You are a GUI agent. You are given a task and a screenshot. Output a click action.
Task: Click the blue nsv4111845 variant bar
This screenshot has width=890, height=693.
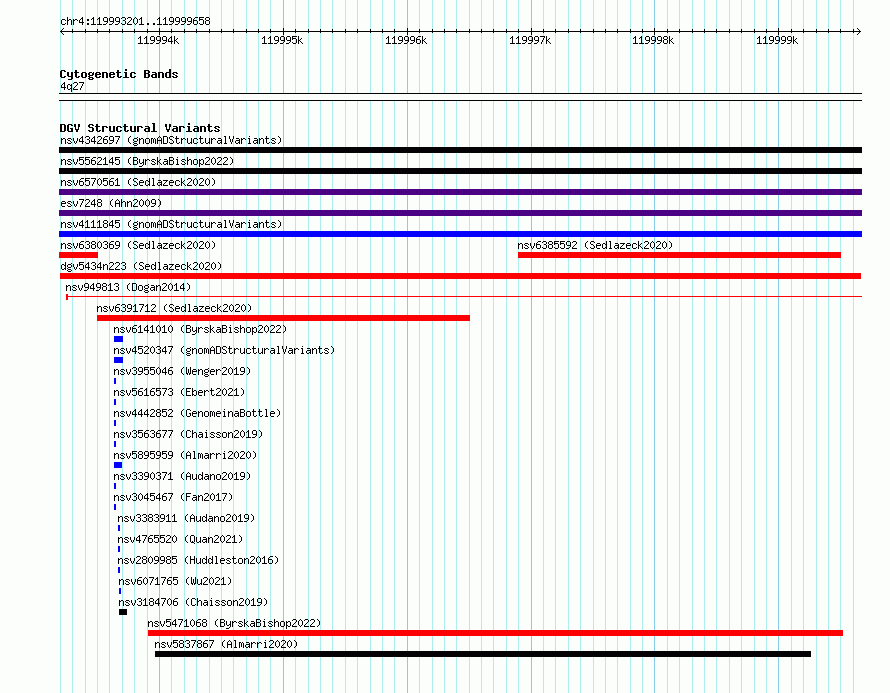click(460, 234)
